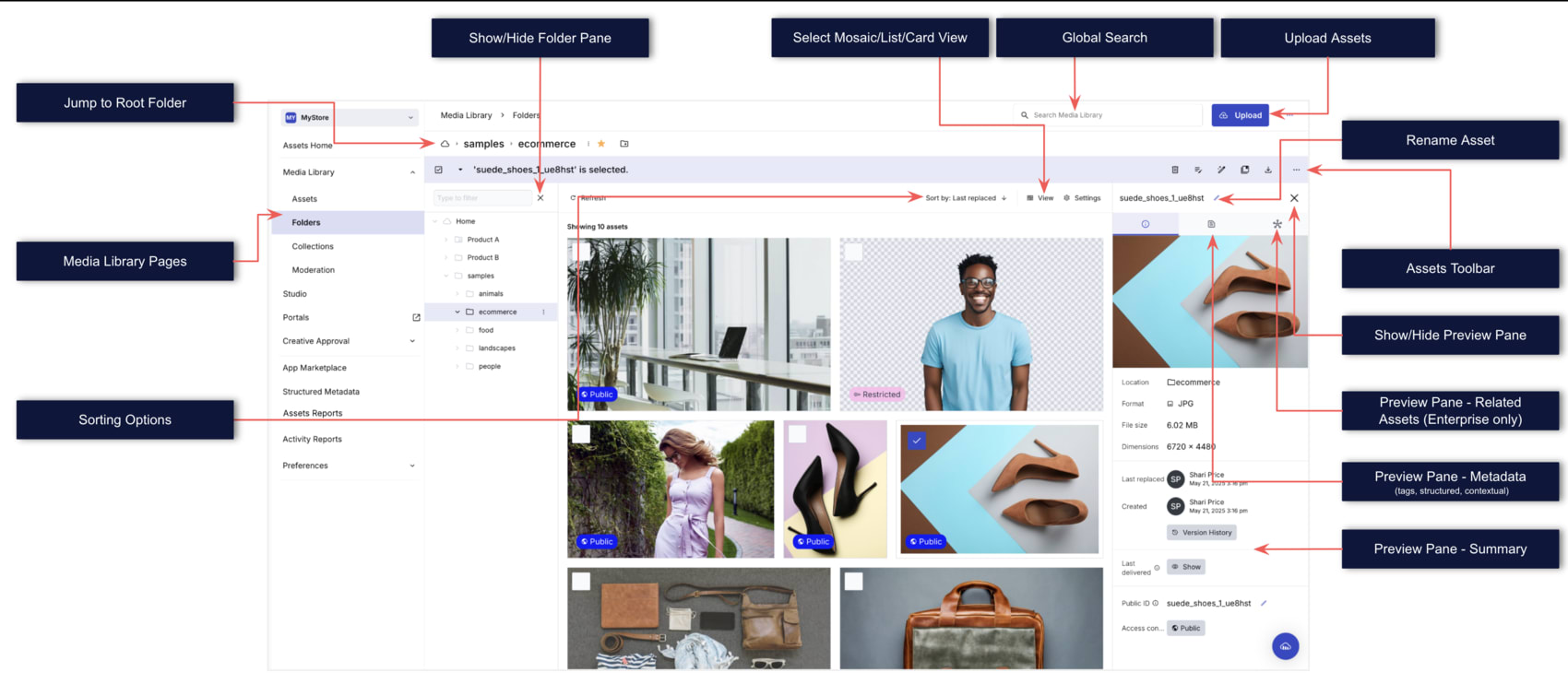Collapse the Media Library sidebar section
1568x684 pixels.
pos(412,172)
